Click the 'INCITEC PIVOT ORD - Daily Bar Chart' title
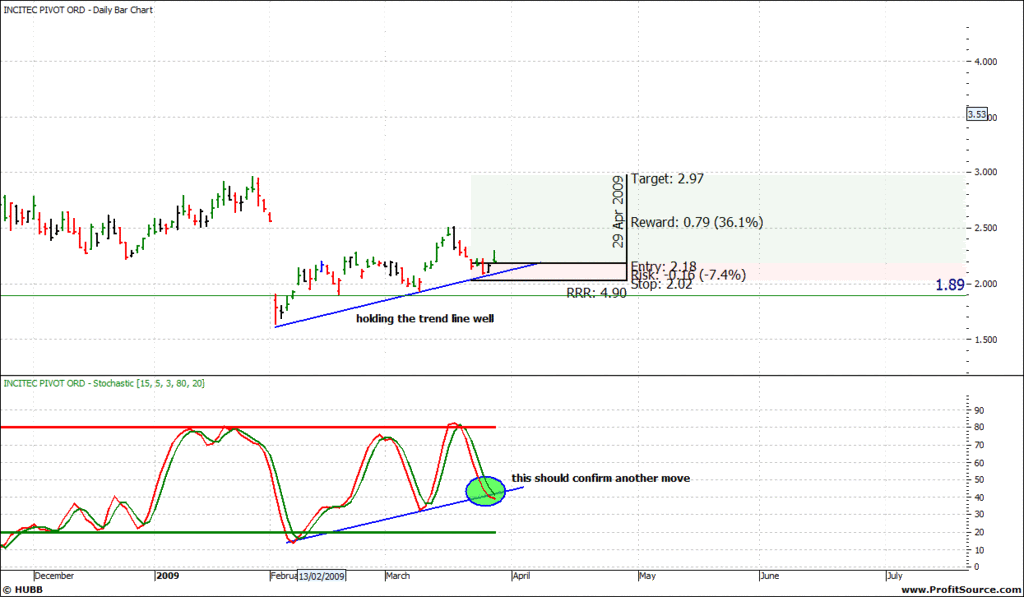Screen dimensions: 1024x597 78,10
